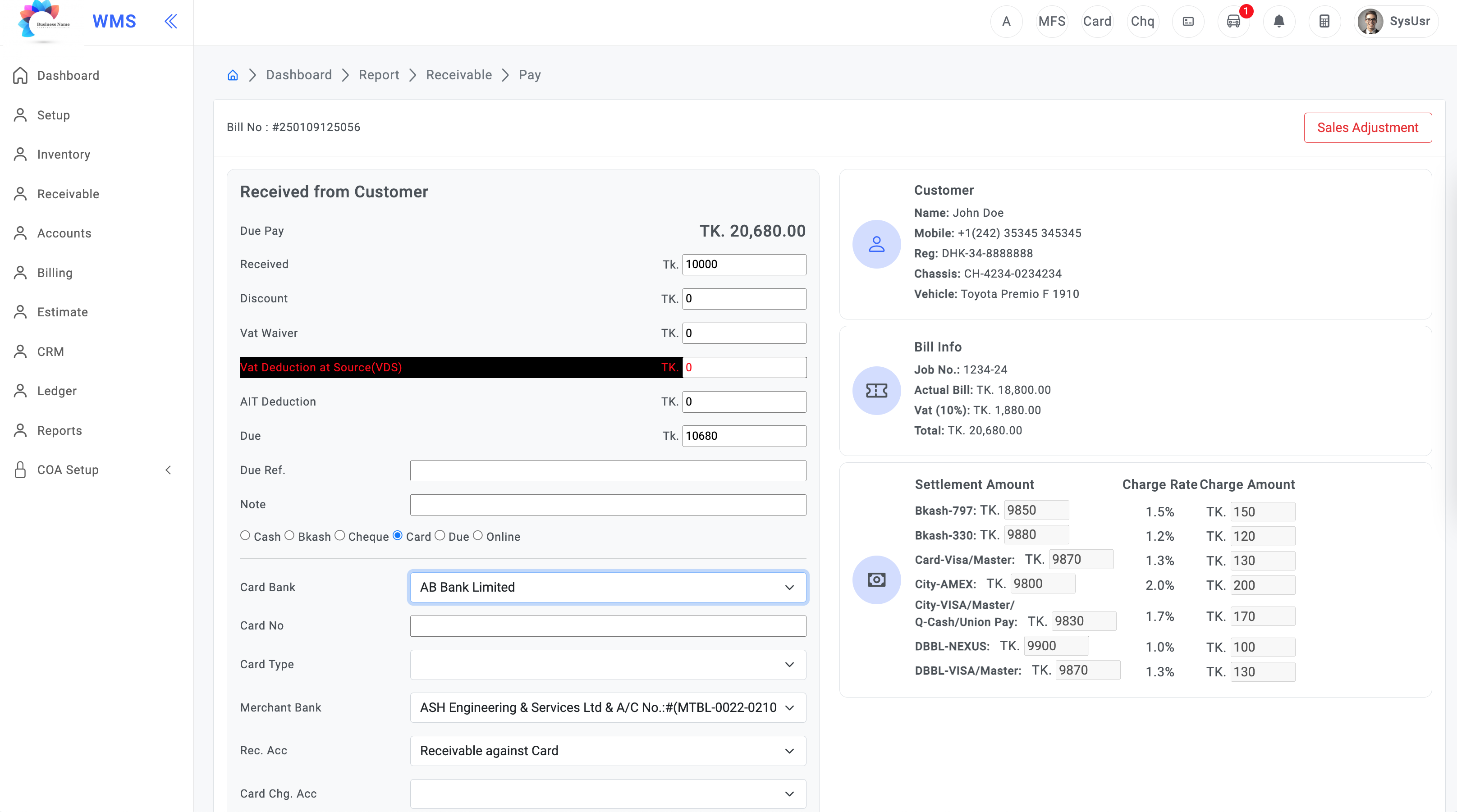Expand the COA Setup submenu arrow
This screenshot has height=812, width=1457.
pyautogui.click(x=168, y=470)
